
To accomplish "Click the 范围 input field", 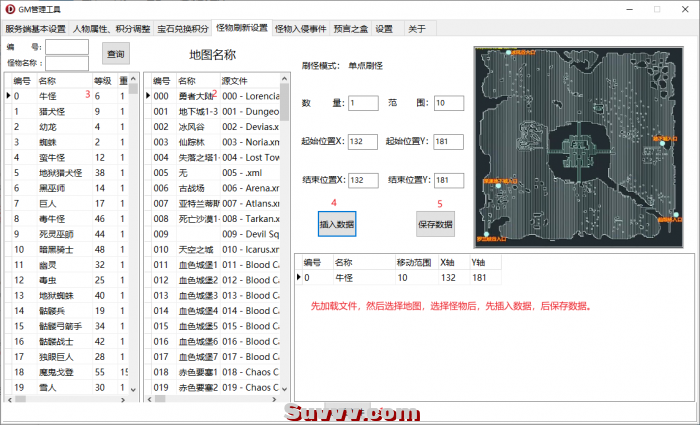I will coord(449,103).
